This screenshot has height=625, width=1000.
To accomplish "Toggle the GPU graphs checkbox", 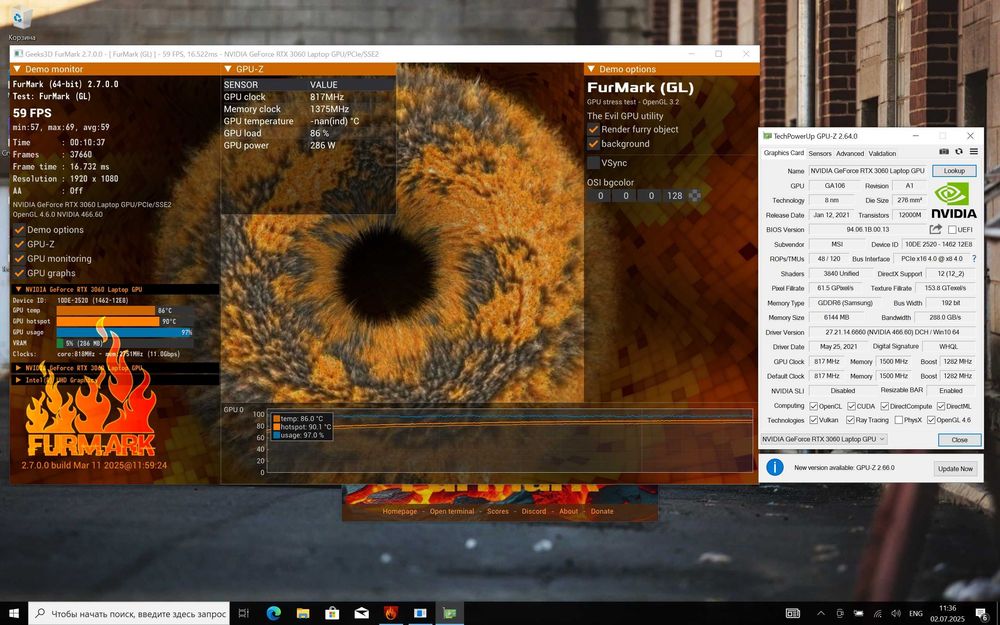I will pyautogui.click(x=20, y=273).
